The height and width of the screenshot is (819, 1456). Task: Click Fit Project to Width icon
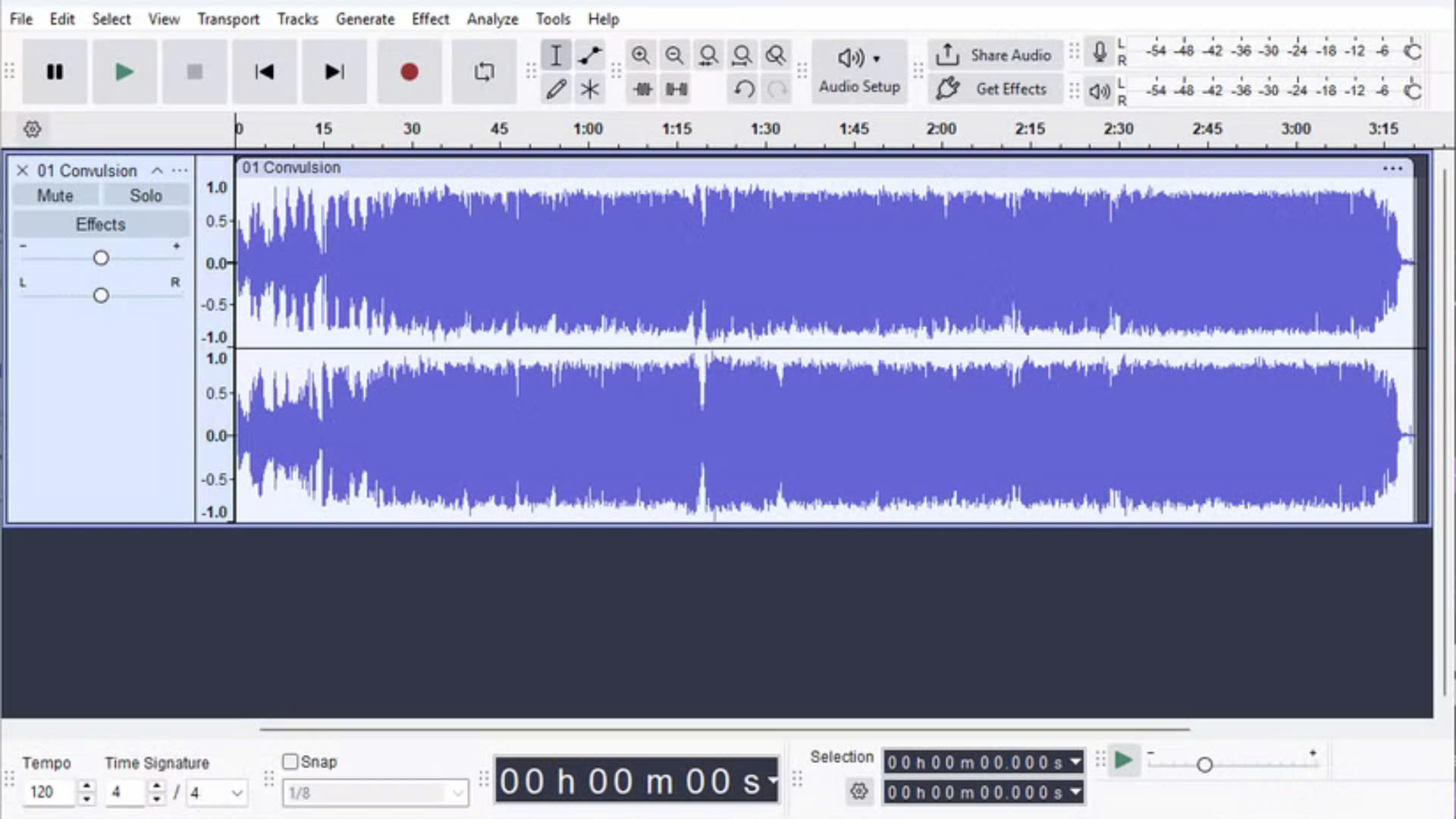click(x=742, y=55)
